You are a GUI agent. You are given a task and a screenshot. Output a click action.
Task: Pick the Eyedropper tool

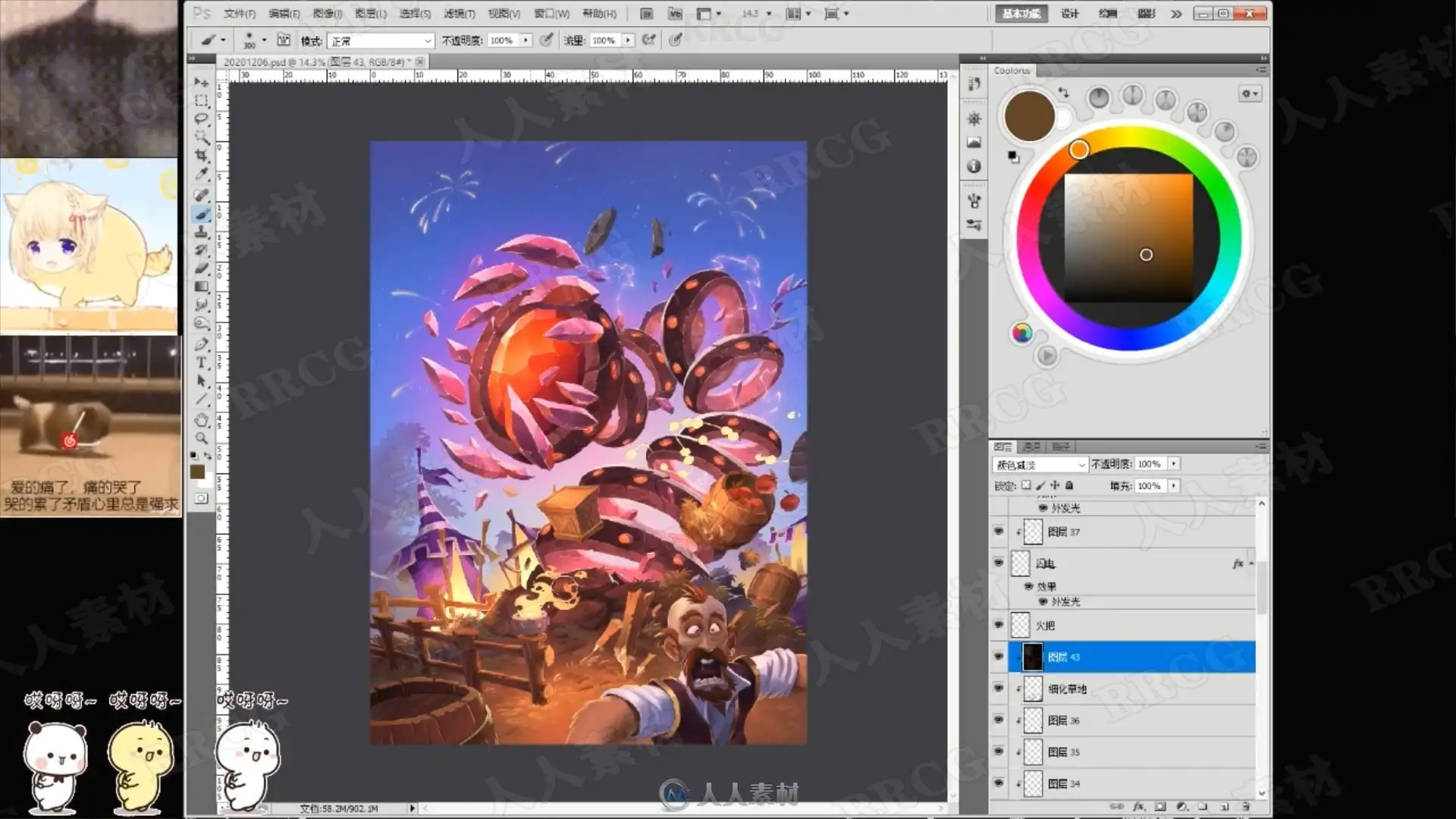(201, 174)
